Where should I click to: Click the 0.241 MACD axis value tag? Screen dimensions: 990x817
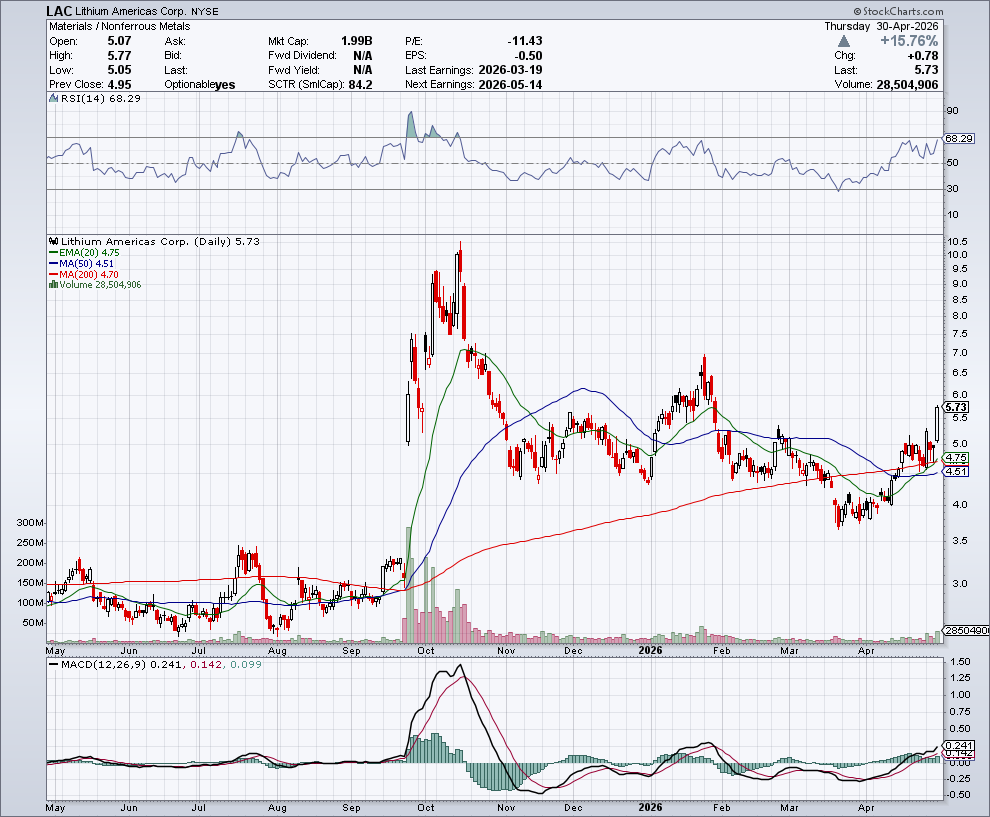pos(958,746)
